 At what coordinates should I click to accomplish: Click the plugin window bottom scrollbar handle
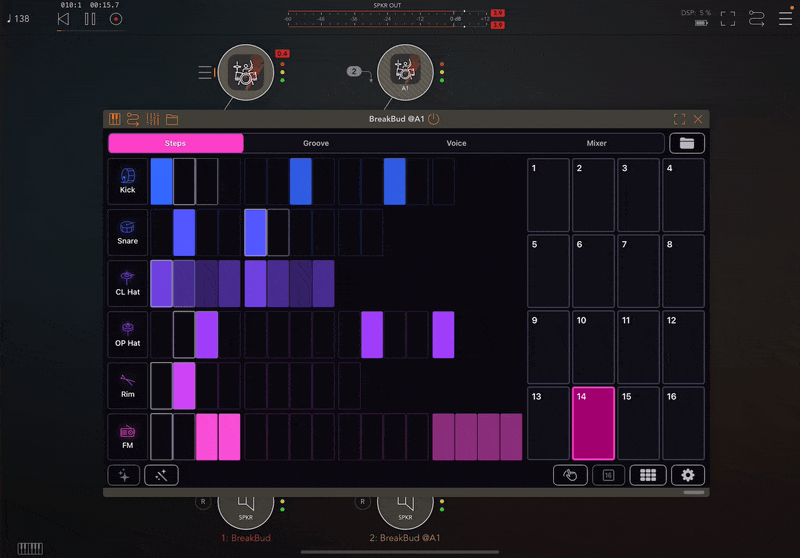coord(694,492)
